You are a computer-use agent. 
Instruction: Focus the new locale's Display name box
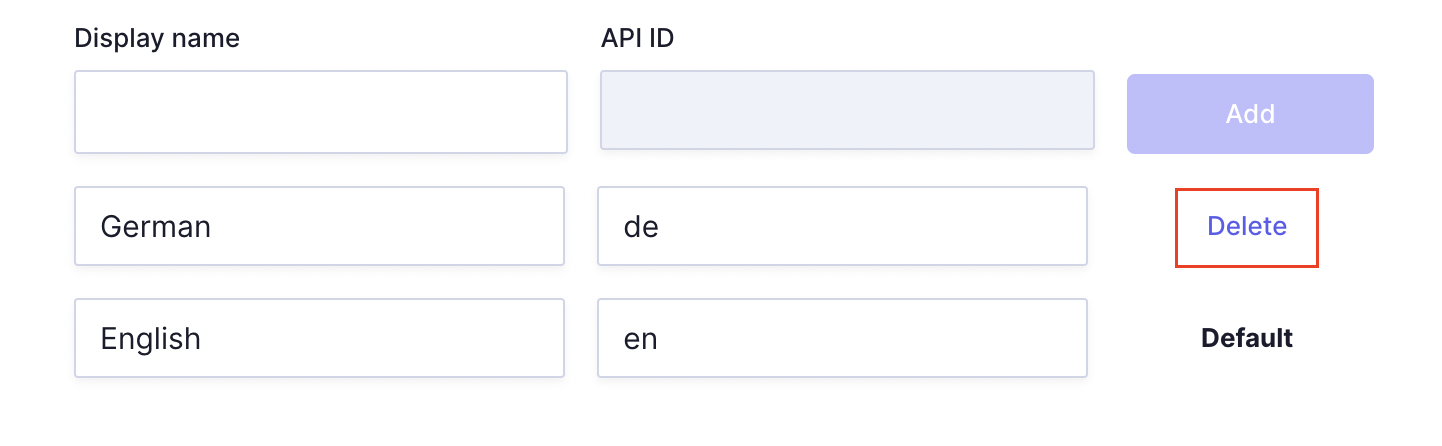click(x=321, y=112)
